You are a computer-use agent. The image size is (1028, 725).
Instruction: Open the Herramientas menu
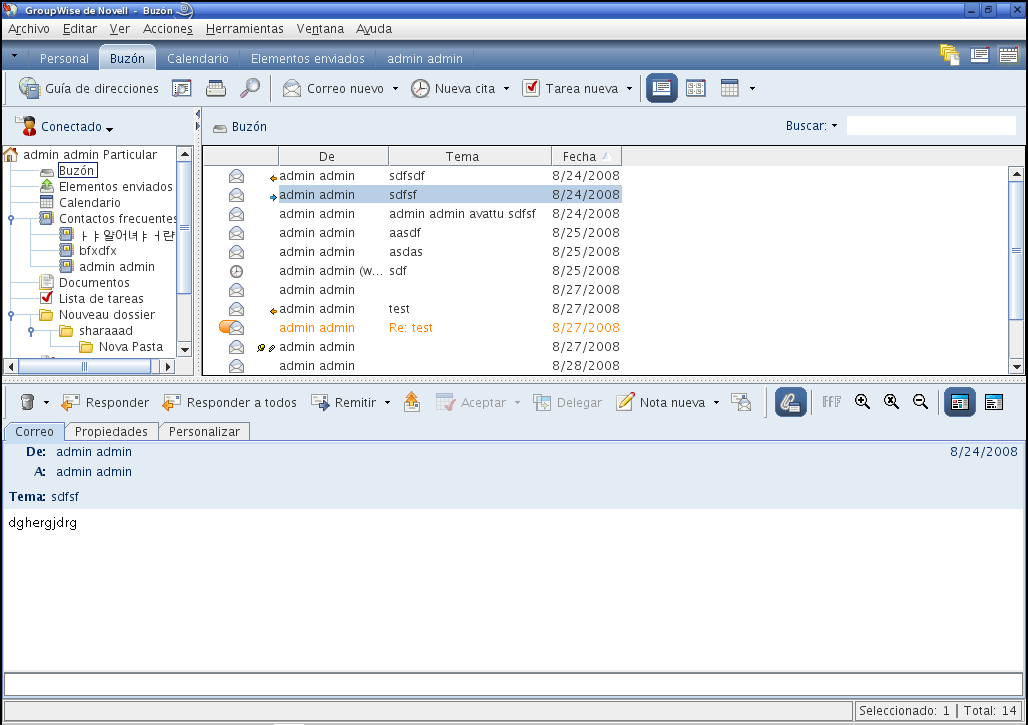[x=245, y=29]
